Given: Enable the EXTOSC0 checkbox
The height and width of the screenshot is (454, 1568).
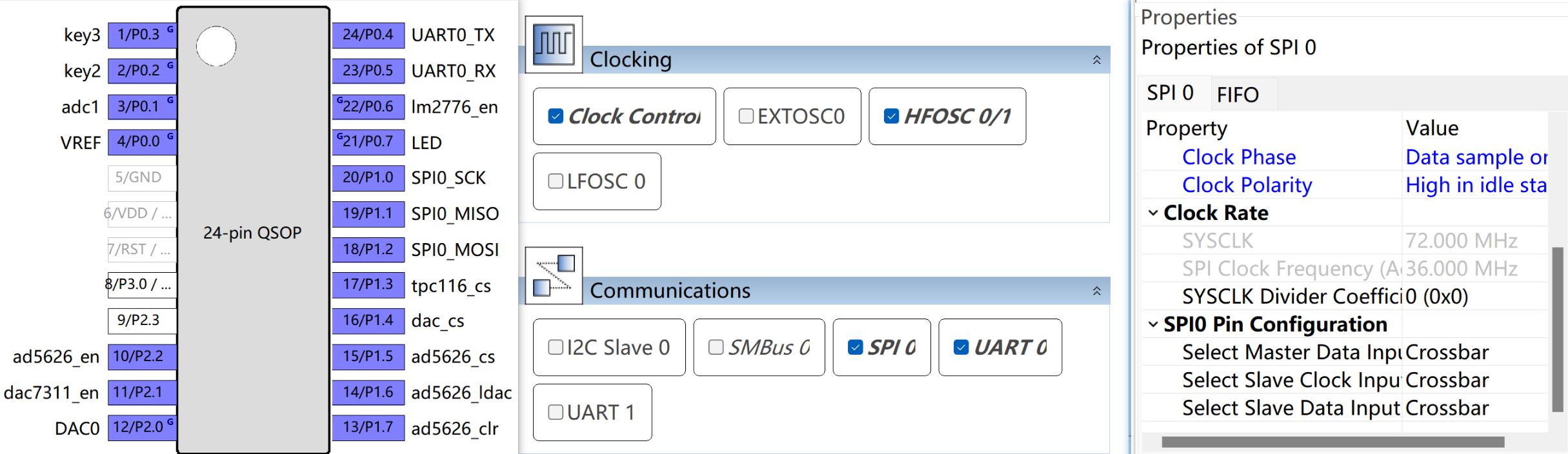Looking at the screenshot, I should tap(746, 116).
